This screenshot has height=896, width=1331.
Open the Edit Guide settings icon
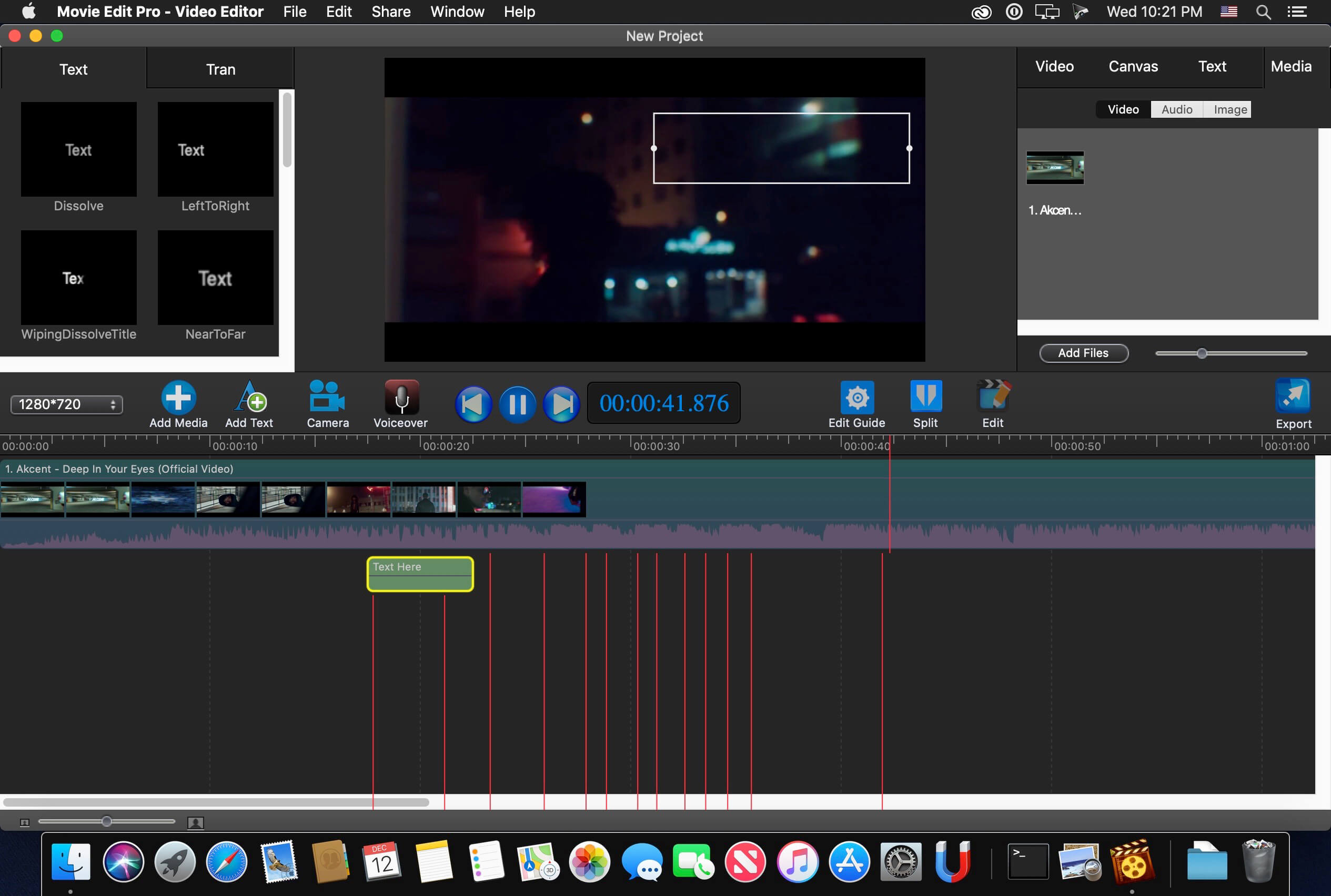[856, 397]
